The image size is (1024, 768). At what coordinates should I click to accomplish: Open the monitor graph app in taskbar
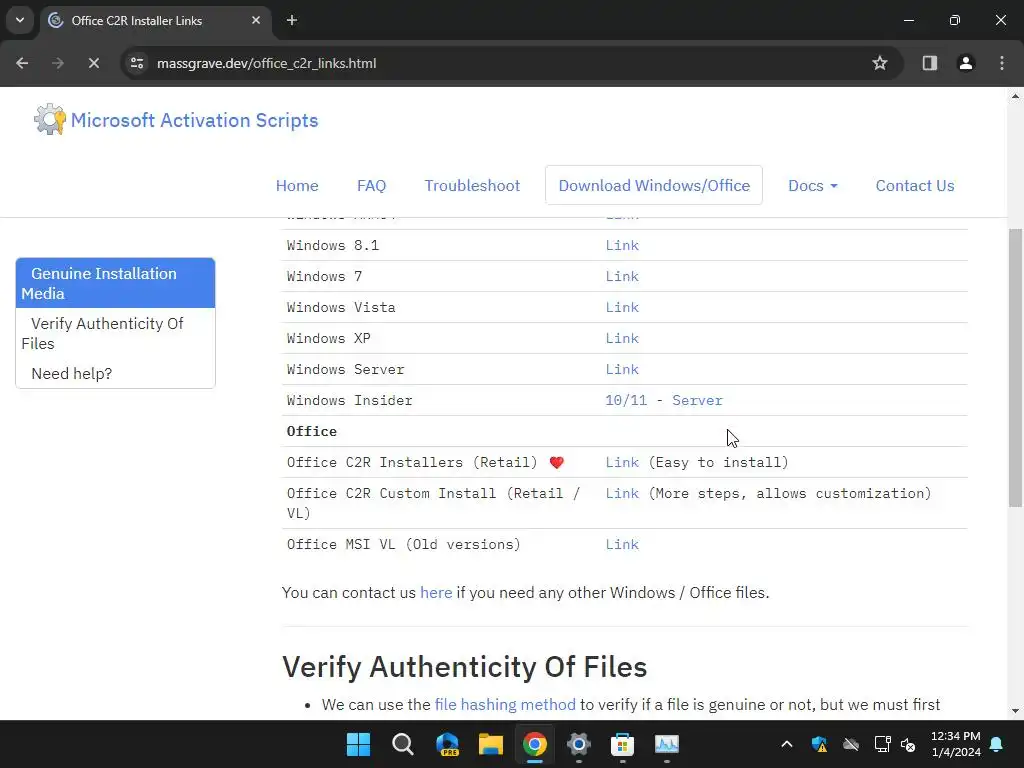(667, 744)
